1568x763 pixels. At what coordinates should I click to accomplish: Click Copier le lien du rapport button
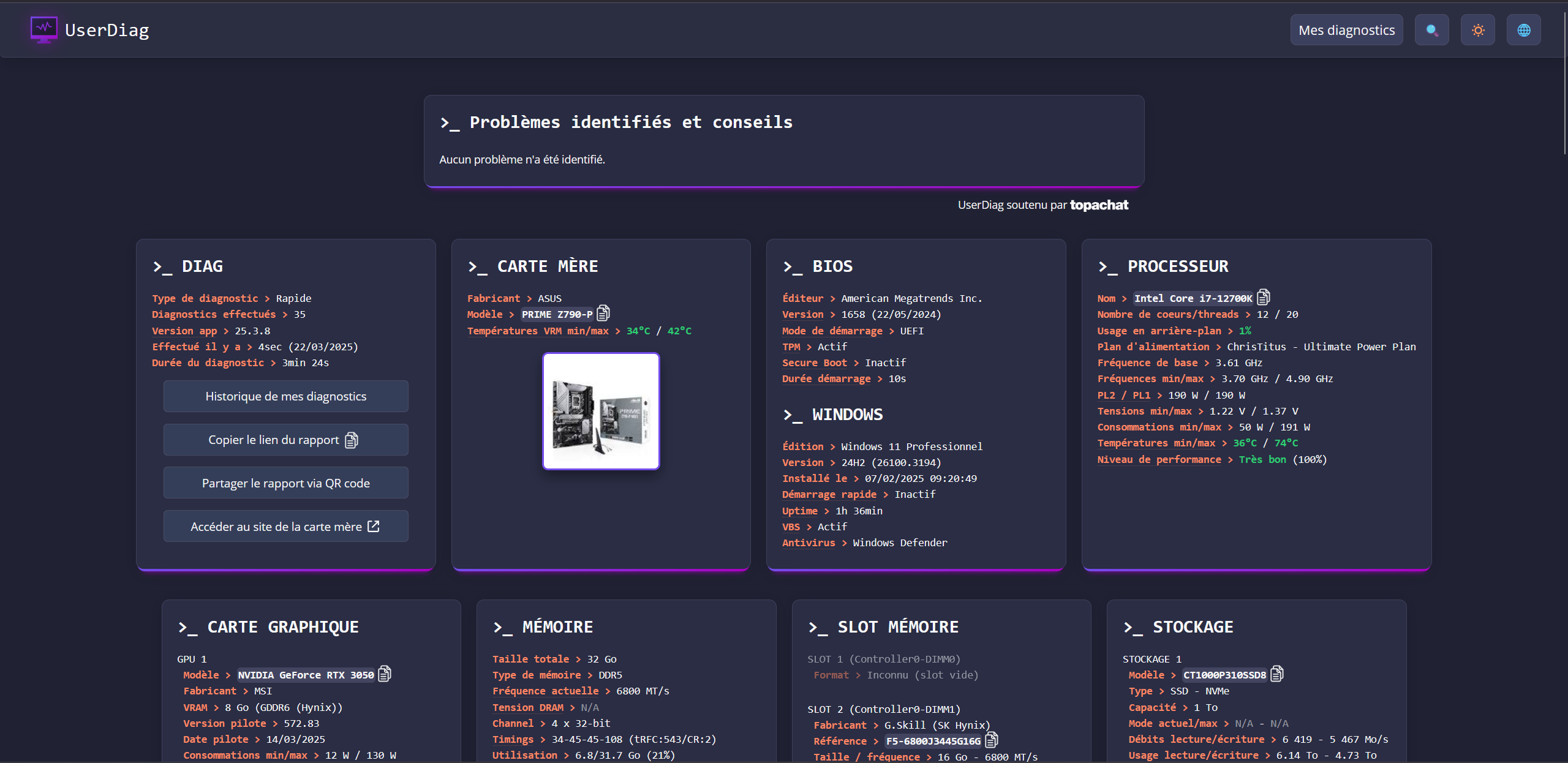(285, 440)
